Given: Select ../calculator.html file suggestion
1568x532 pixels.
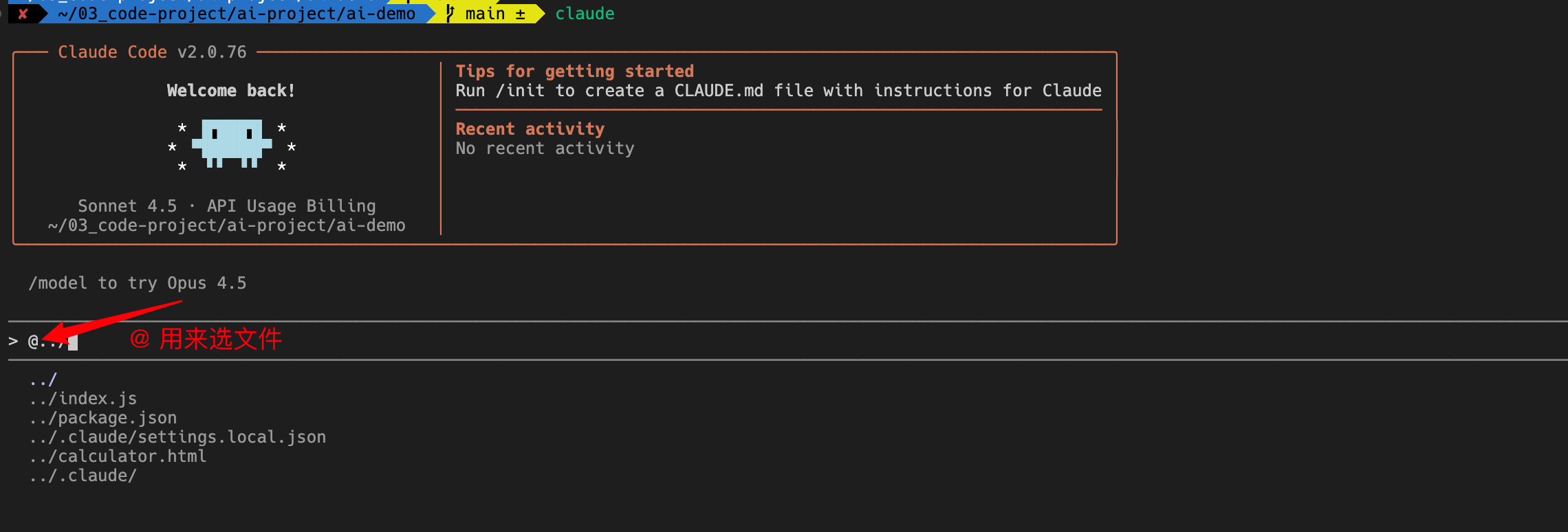Looking at the screenshot, I should 118,456.
